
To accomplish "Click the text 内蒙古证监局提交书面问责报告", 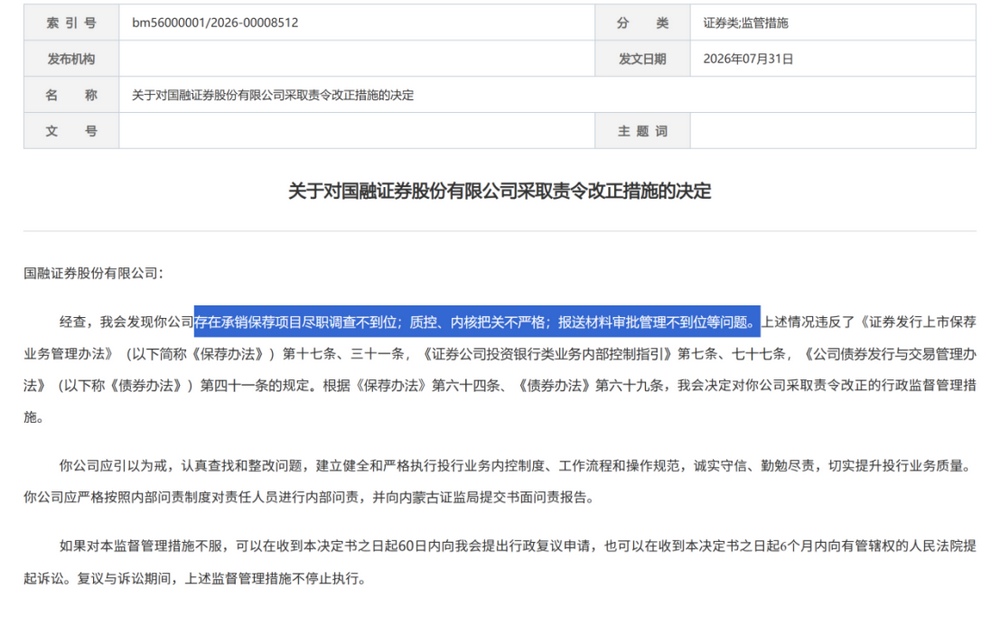I will pyautogui.click(x=494, y=497).
